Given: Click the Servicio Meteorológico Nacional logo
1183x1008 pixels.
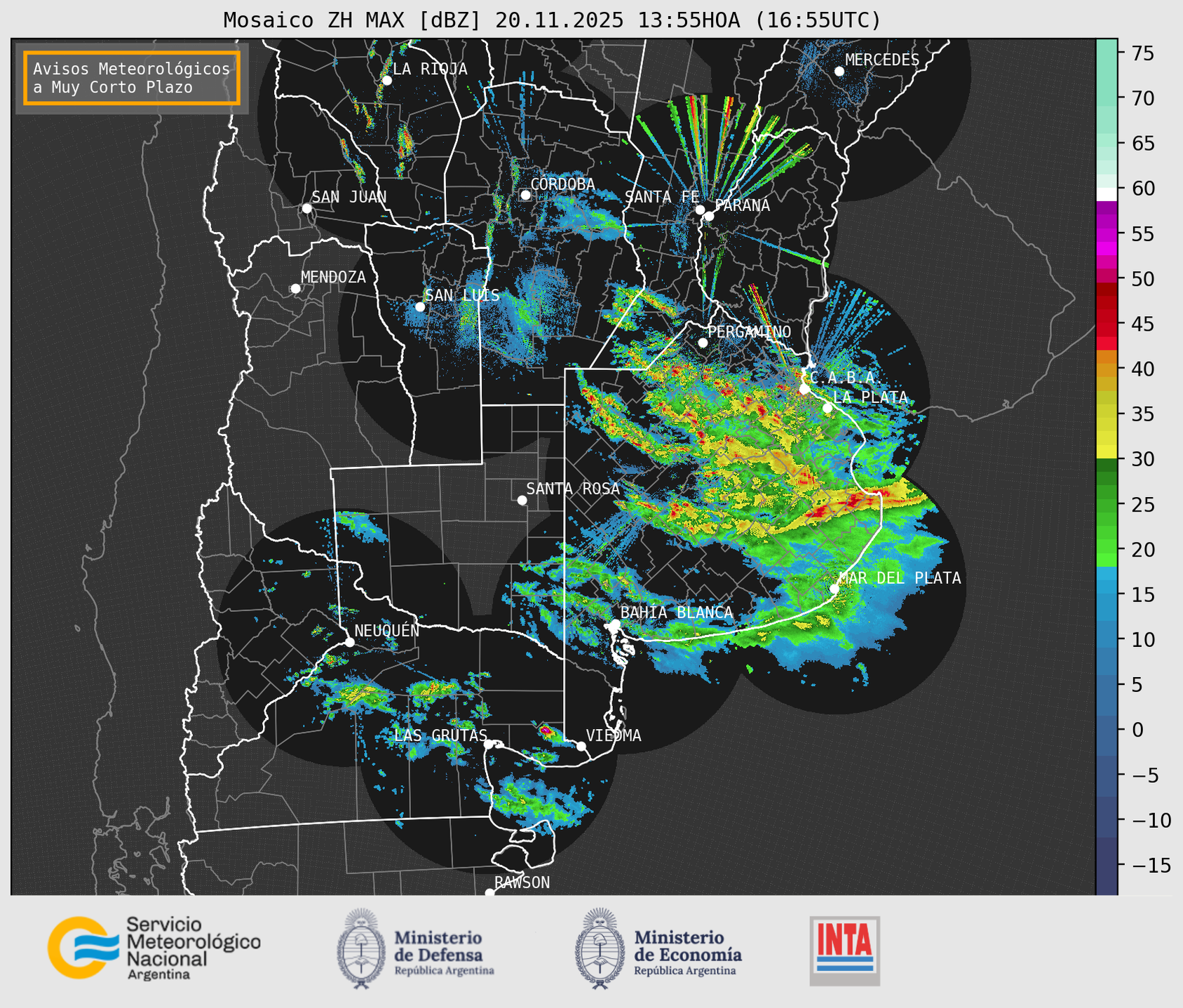Looking at the screenshot, I should tap(154, 947).
